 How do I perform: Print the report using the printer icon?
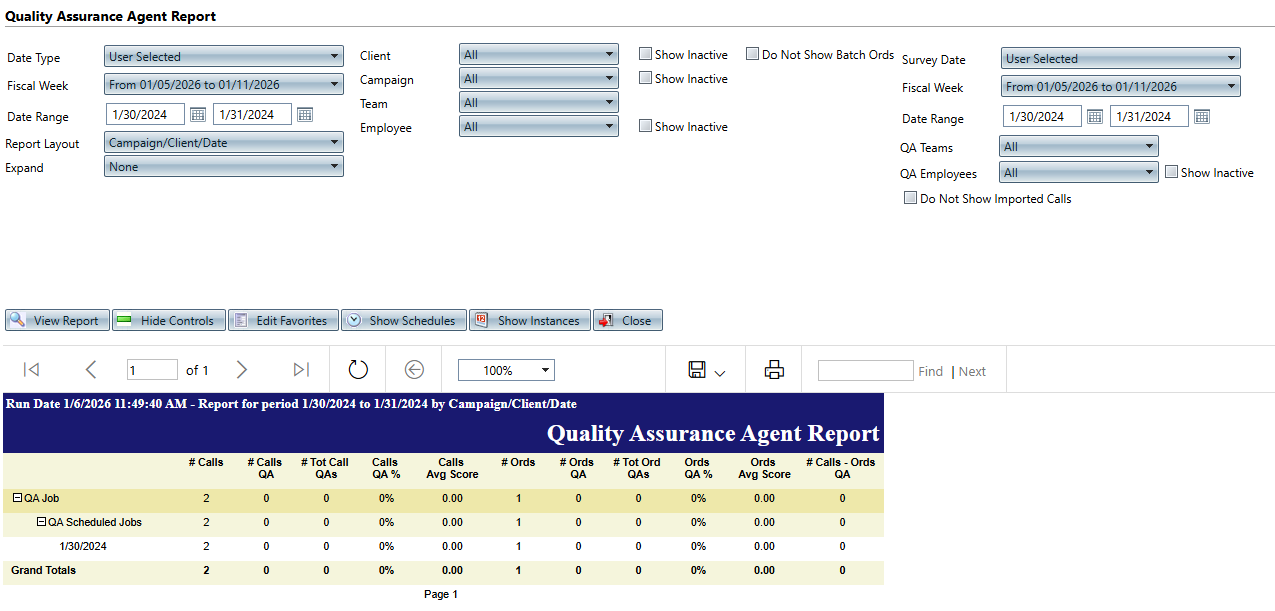tap(774, 370)
